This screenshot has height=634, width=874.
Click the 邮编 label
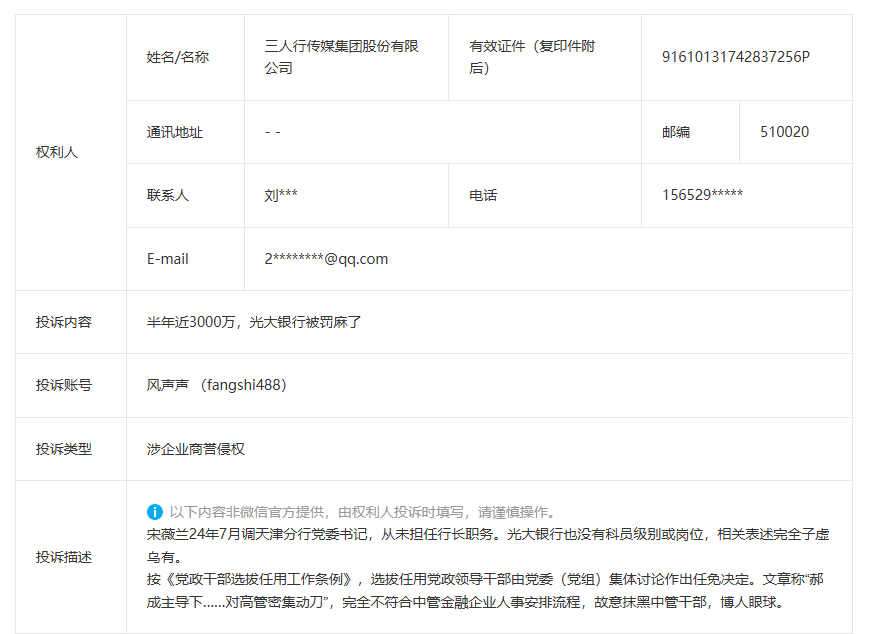coord(676,132)
